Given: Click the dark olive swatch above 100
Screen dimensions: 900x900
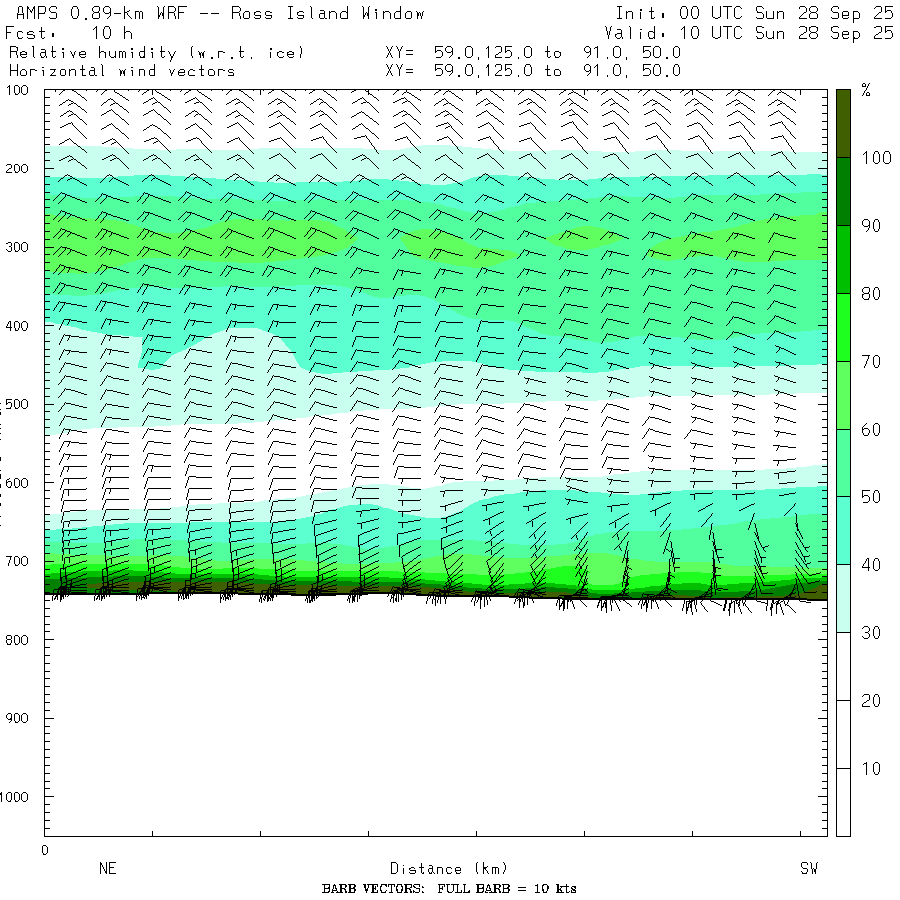Looking at the screenshot, I should [843, 123].
